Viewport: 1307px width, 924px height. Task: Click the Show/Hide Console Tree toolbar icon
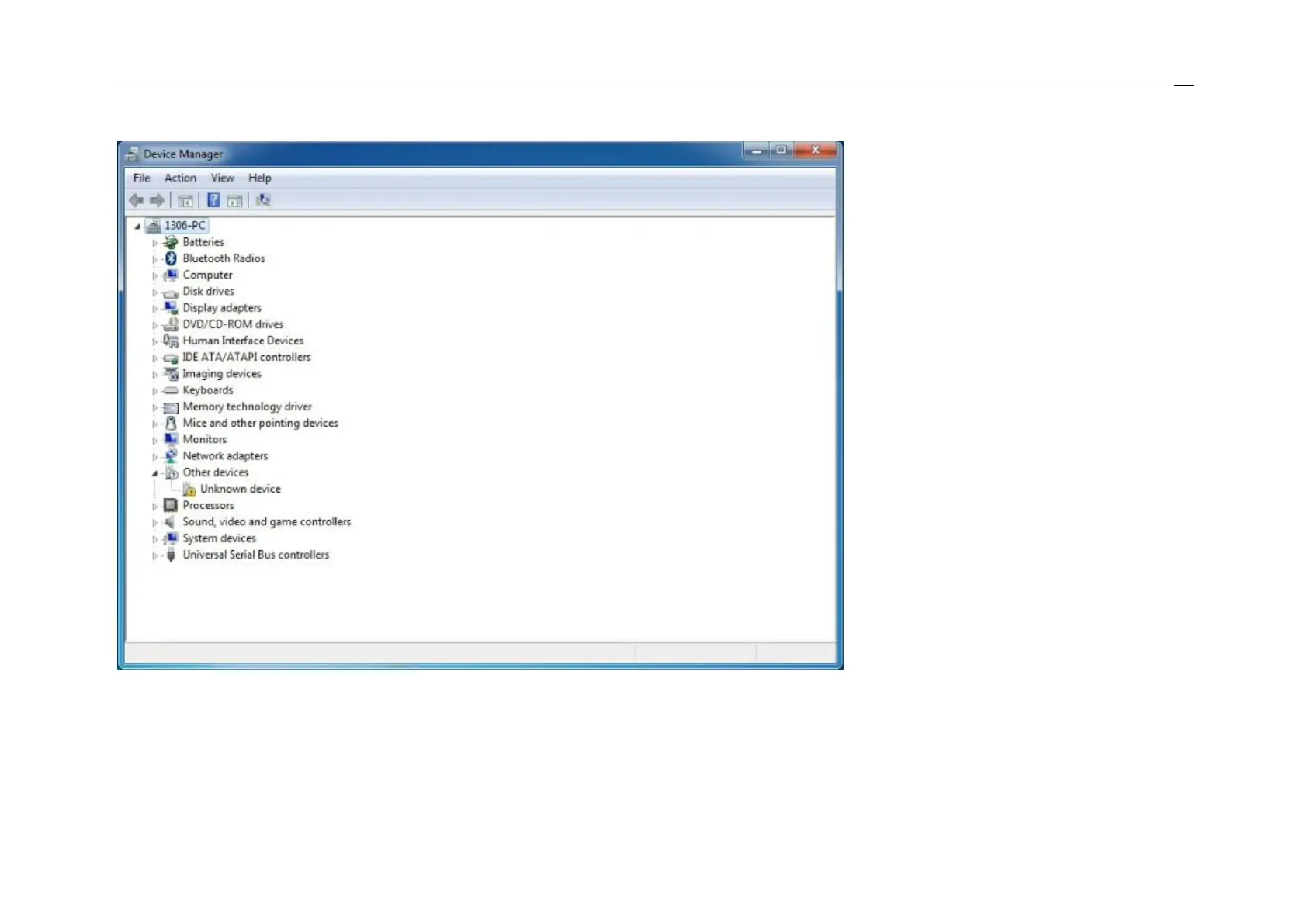pyautogui.click(x=185, y=201)
